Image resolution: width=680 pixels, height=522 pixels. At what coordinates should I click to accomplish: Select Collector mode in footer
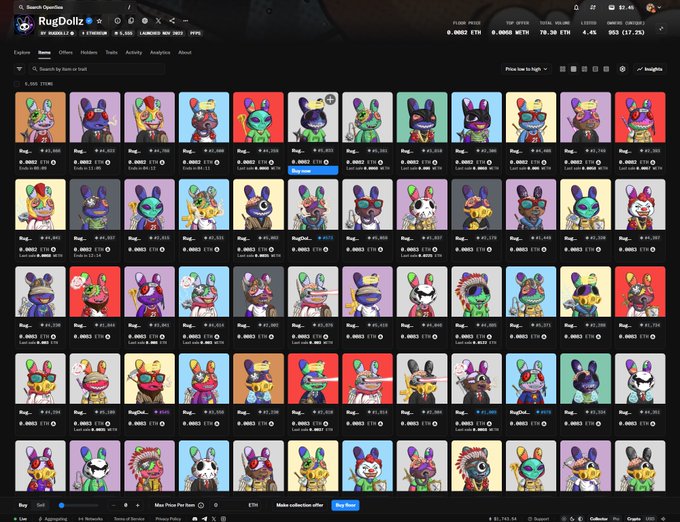tap(599, 519)
